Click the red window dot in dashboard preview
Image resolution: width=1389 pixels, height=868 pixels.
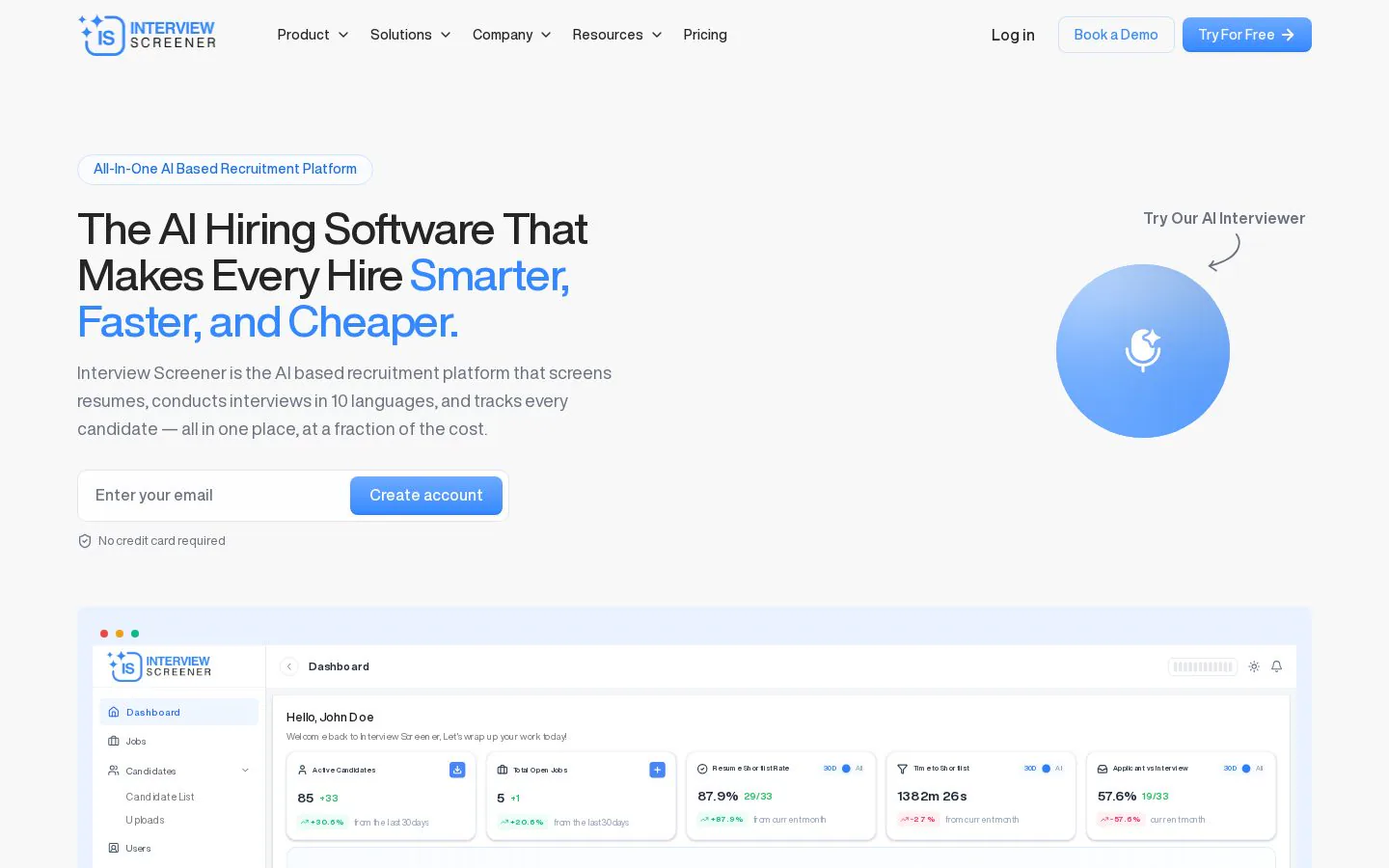tap(104, 634)
